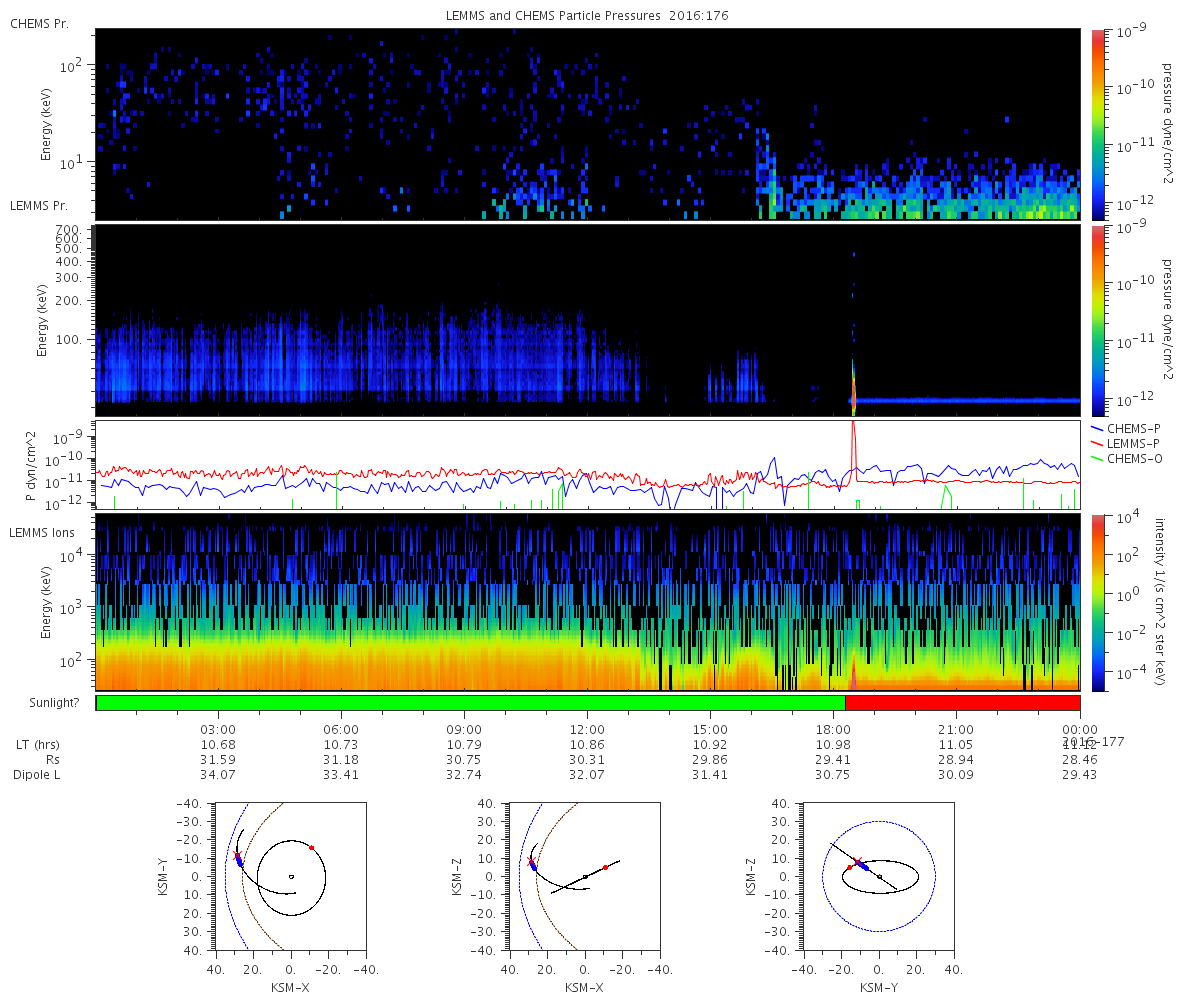
Task: Click the red segment of Sunlight bar
Action: pos(962,703)
